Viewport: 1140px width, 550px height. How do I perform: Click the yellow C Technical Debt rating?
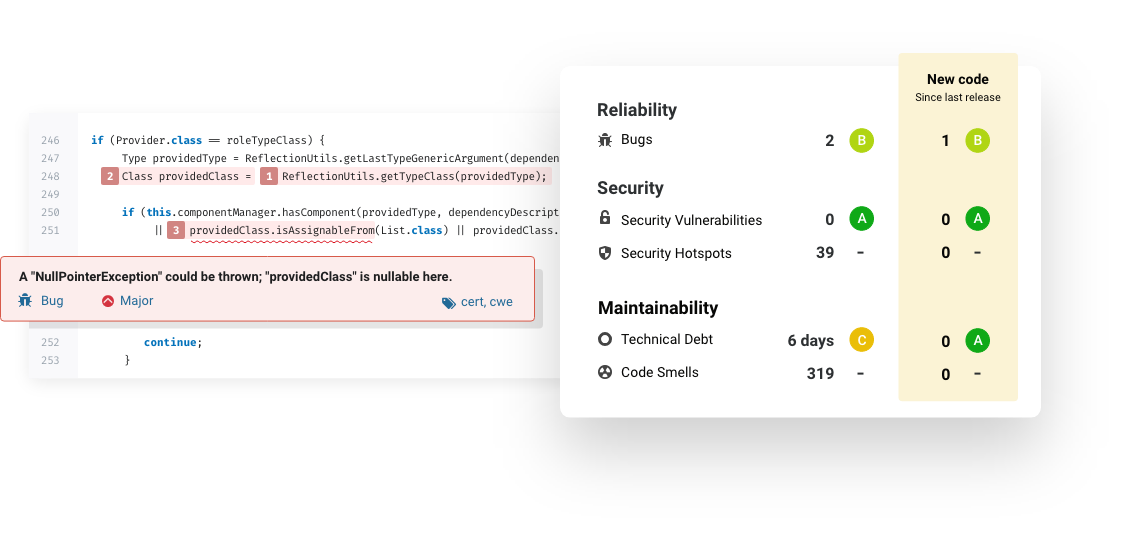click(x=861, y=341)
